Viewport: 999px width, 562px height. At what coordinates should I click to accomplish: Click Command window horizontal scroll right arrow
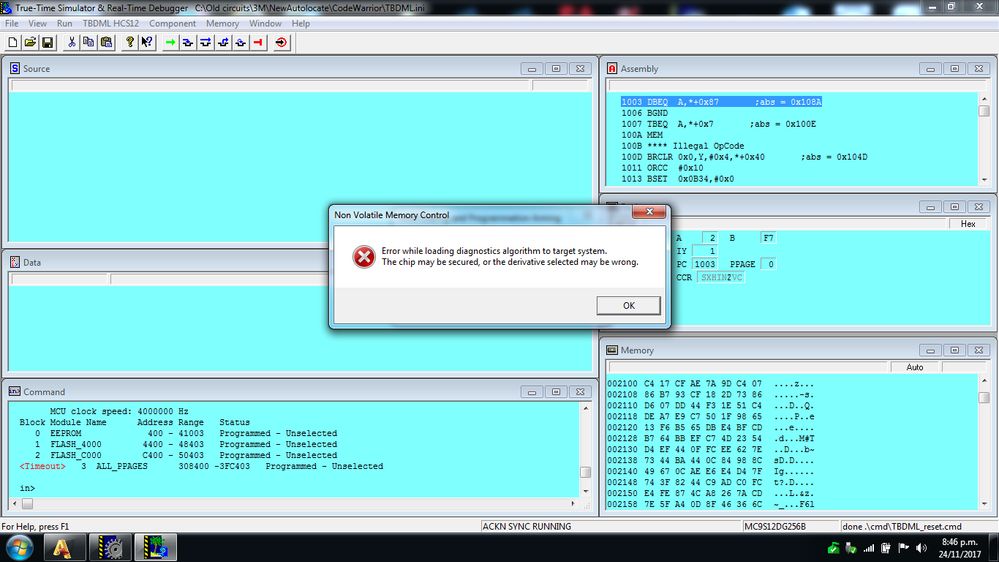click(572, 503)
